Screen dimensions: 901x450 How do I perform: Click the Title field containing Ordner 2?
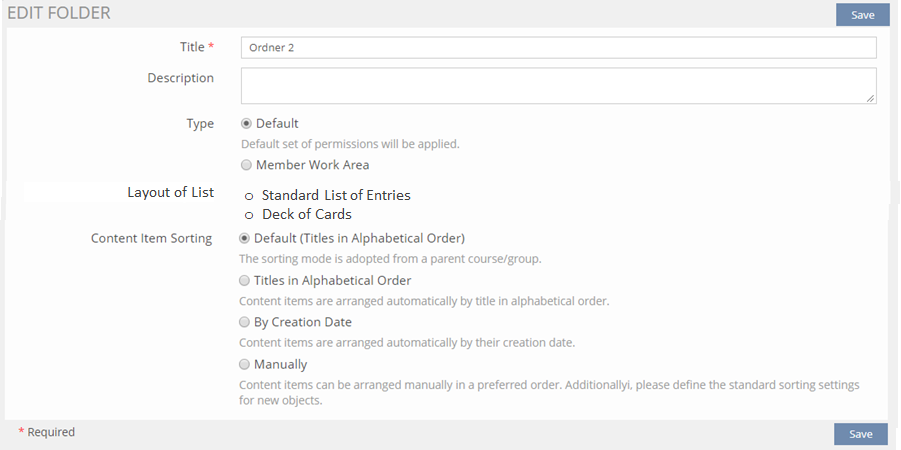(x=558, y=48)
